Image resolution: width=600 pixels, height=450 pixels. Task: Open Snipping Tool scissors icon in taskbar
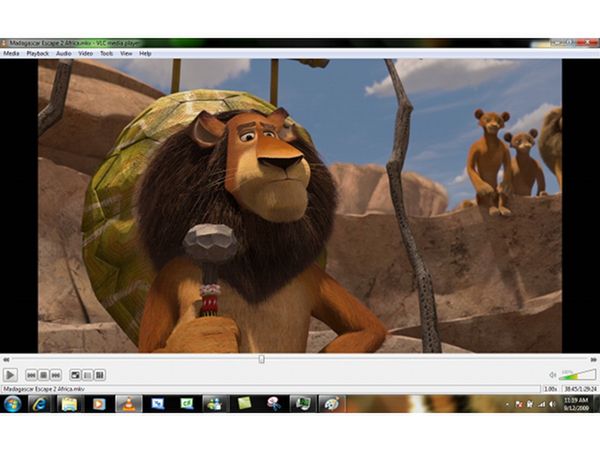273,404
